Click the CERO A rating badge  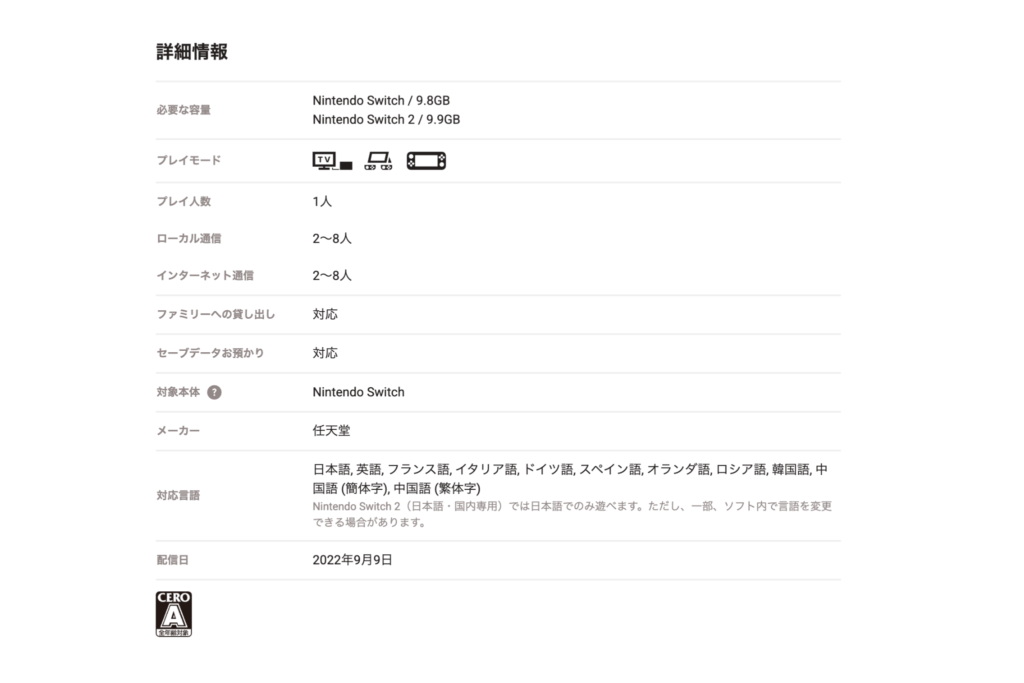coord(174,614)
